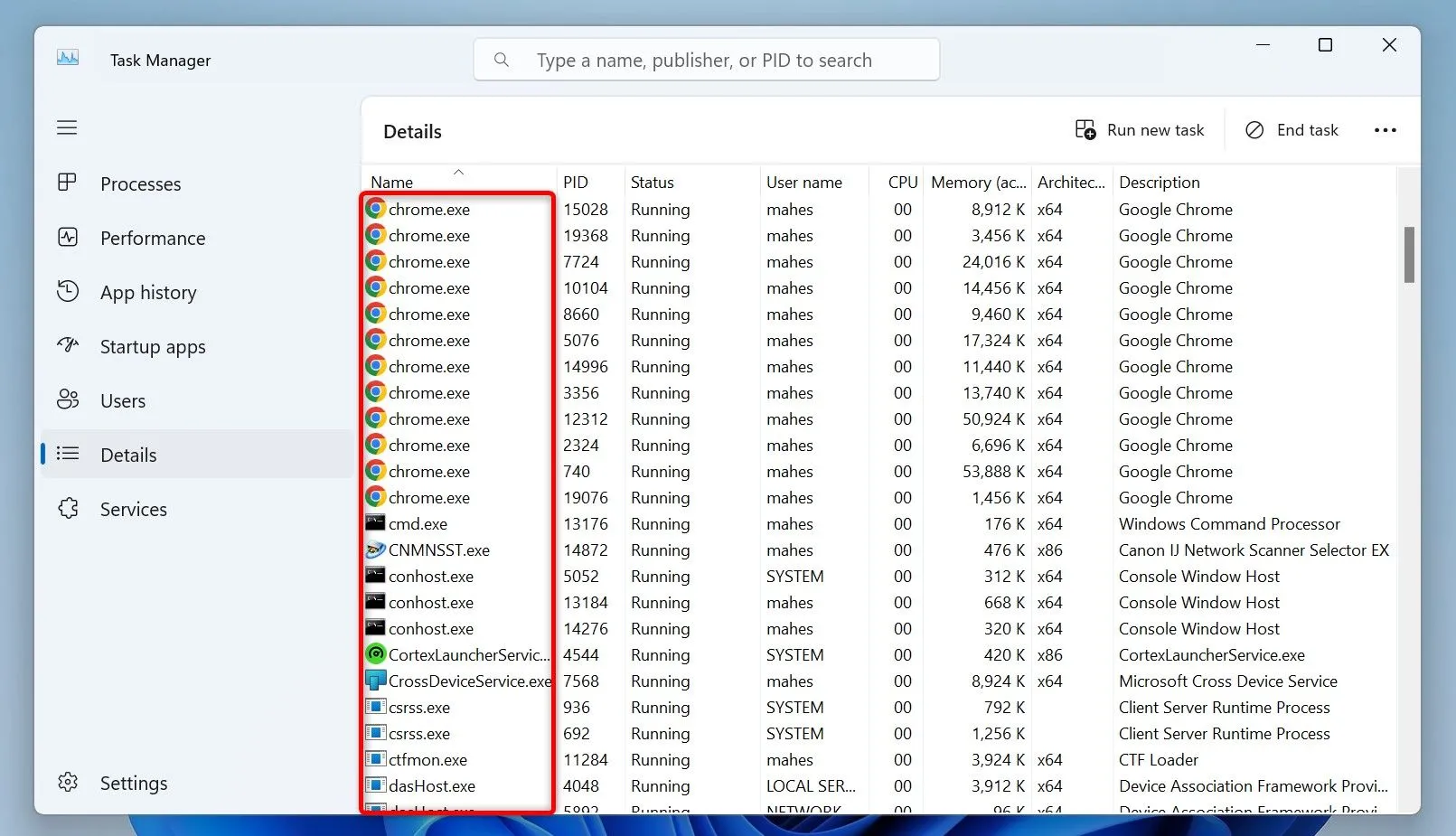Click the Run new task button
Screen dimensions: 1456x836
pyautogui.click(x=1140, y=129)
